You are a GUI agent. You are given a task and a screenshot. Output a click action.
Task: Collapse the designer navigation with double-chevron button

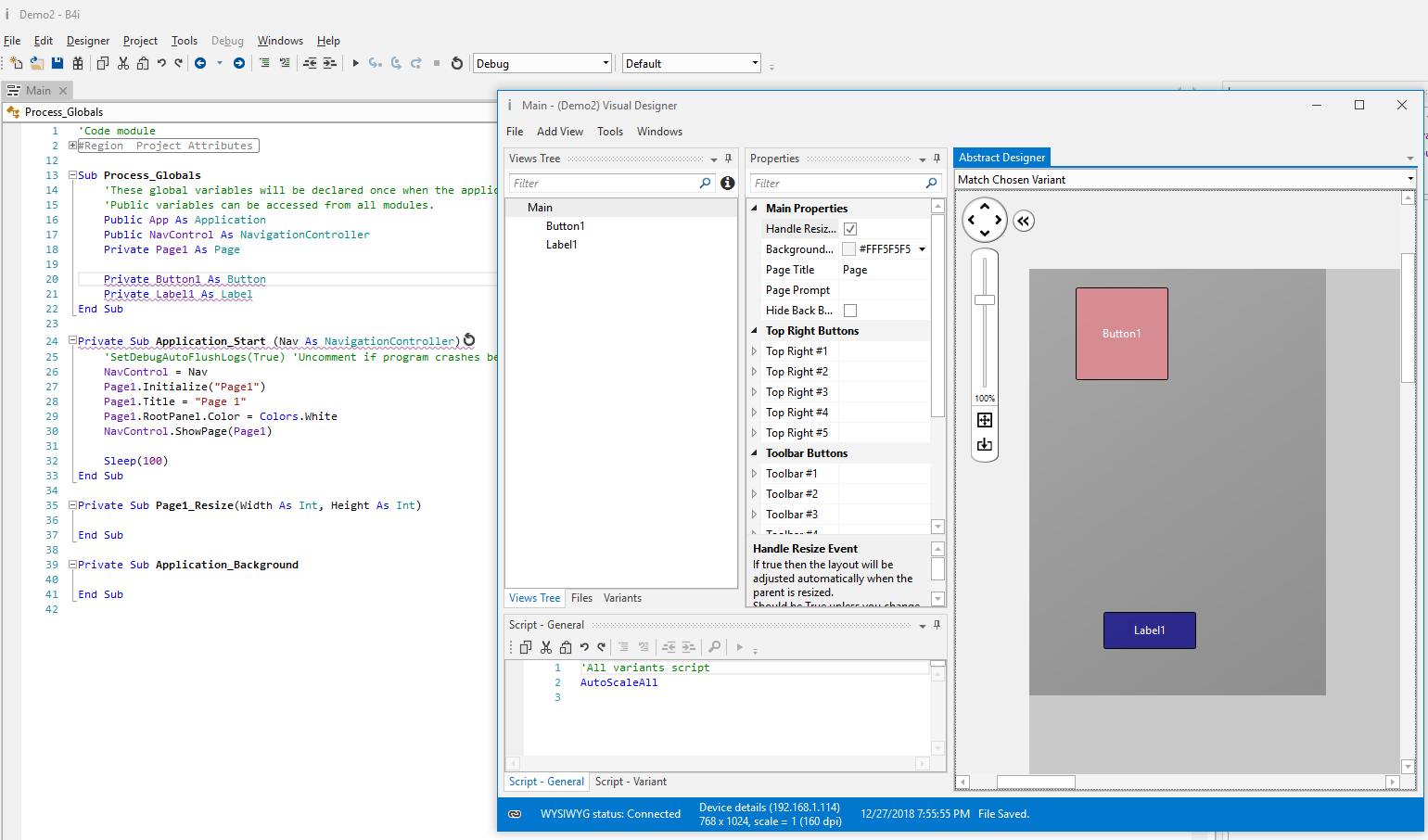point(1024,221)
